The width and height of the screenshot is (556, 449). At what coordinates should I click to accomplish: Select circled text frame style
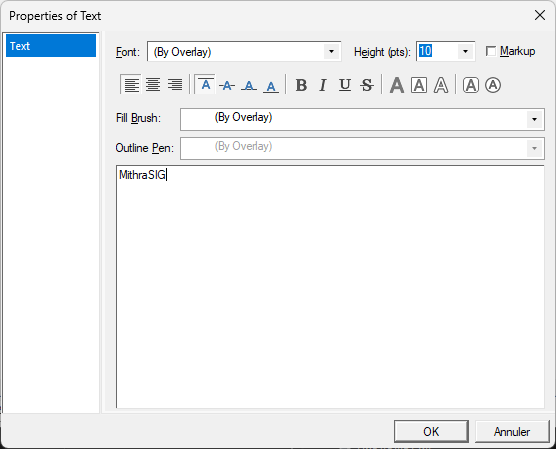(493, 85)
